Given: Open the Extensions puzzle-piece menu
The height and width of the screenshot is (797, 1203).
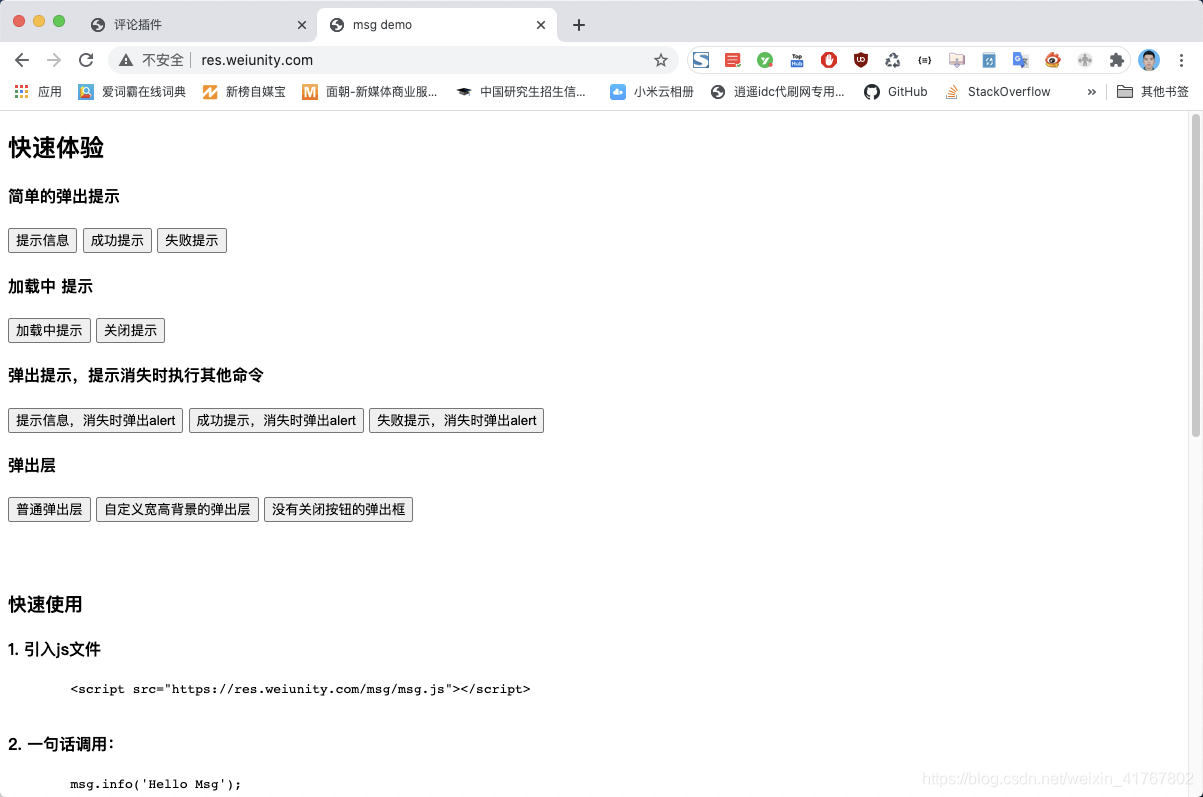Looking at the screenshot, I should (1117, 60).
